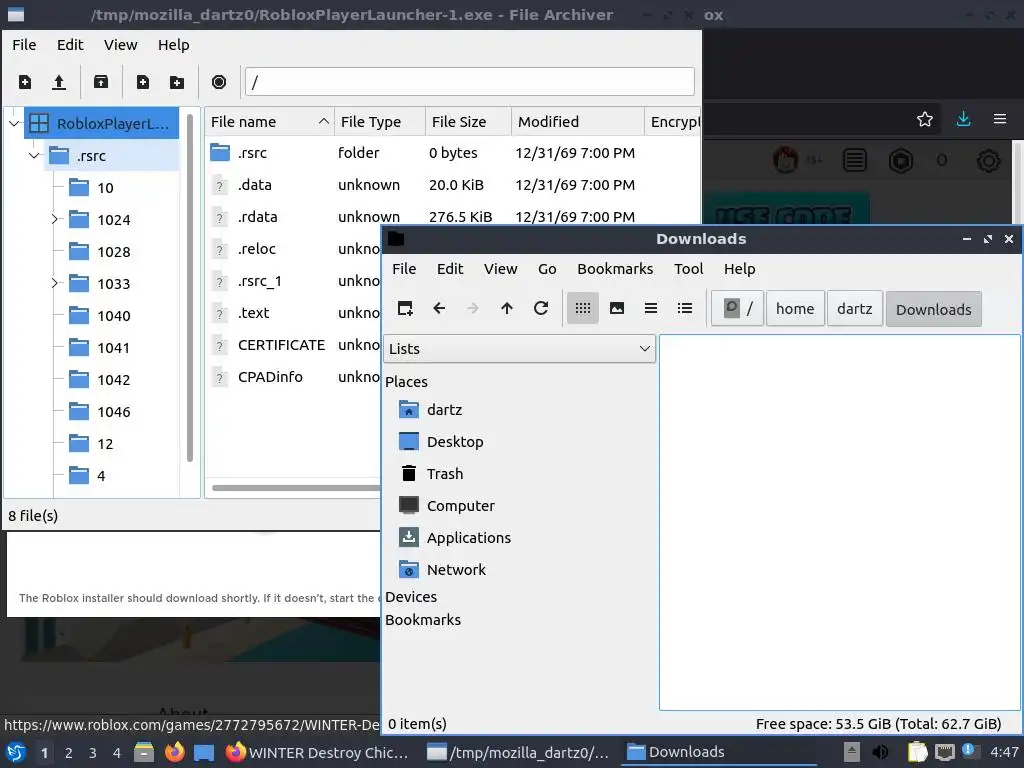Screen dimensions: 1024x768
Task: Click the Roblox Robux hexagon icon
Action: coord(901,161)
